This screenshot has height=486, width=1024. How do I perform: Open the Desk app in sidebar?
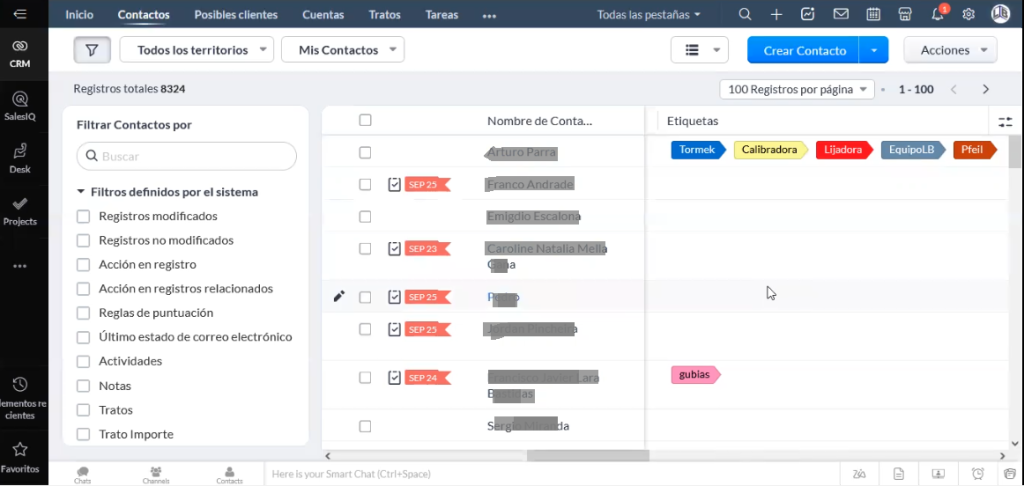pyautogui.click(x=20, y=158)
